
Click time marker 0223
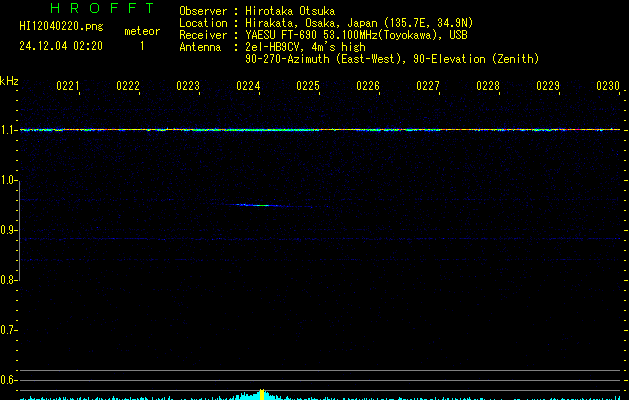click(x=187, y=86)
